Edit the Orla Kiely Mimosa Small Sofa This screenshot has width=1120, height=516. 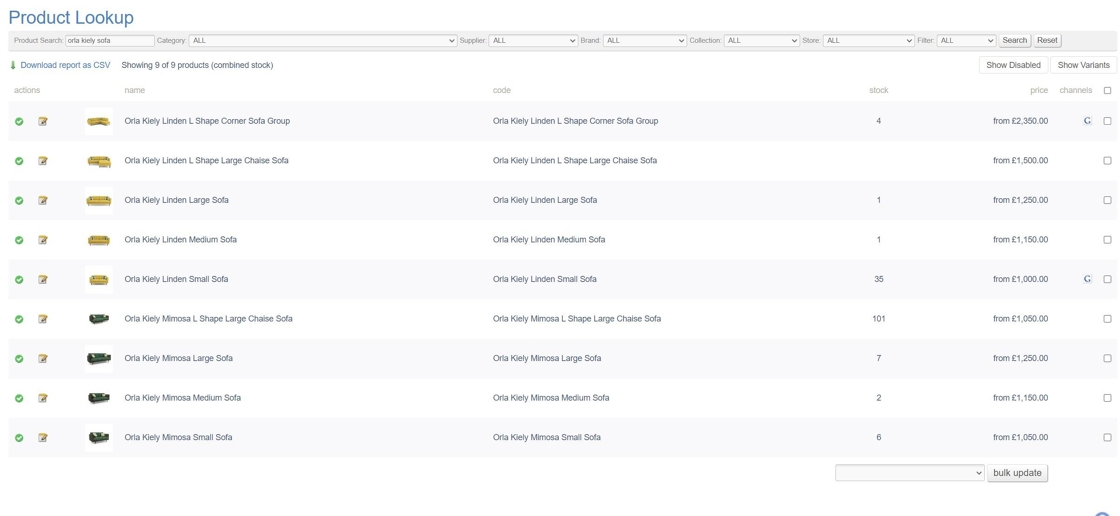click(x=43, y=437)
